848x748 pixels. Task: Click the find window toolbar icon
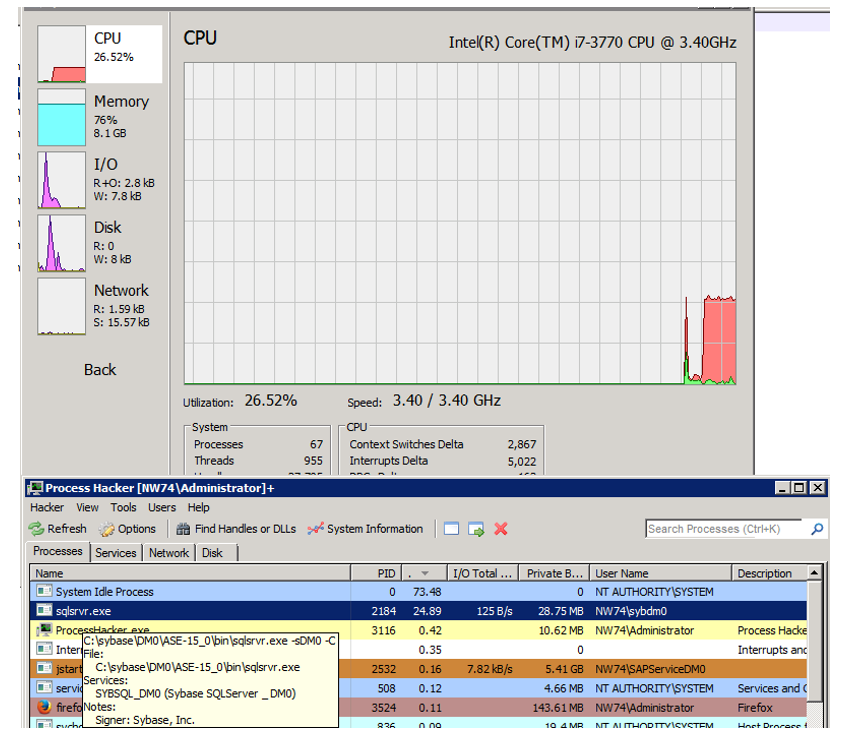tap(452, 529)
